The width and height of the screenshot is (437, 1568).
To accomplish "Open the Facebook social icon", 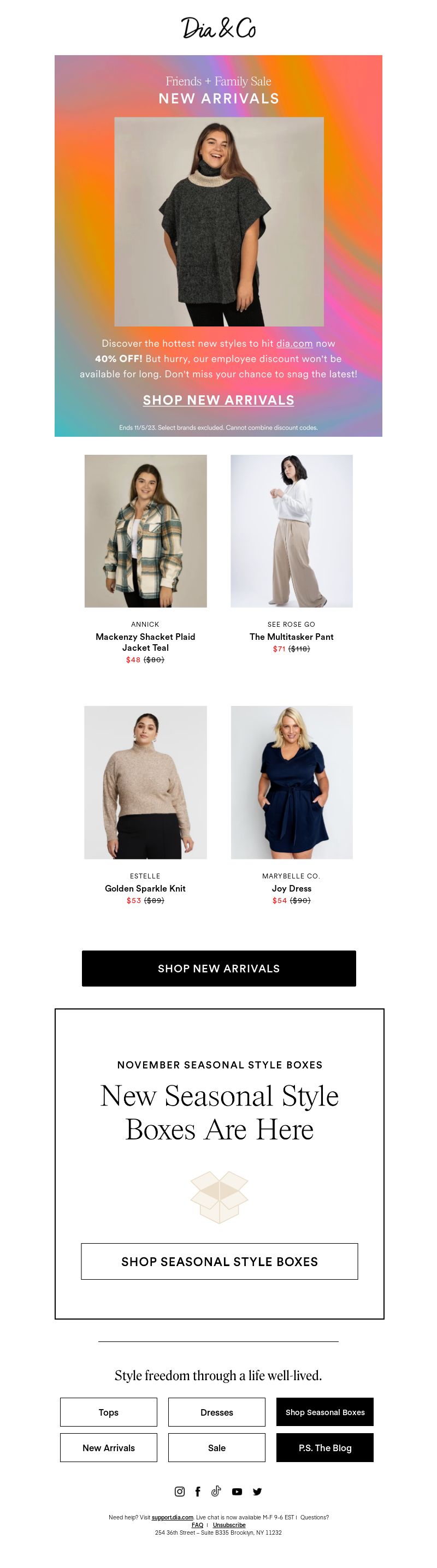I will click(197, 1490).
